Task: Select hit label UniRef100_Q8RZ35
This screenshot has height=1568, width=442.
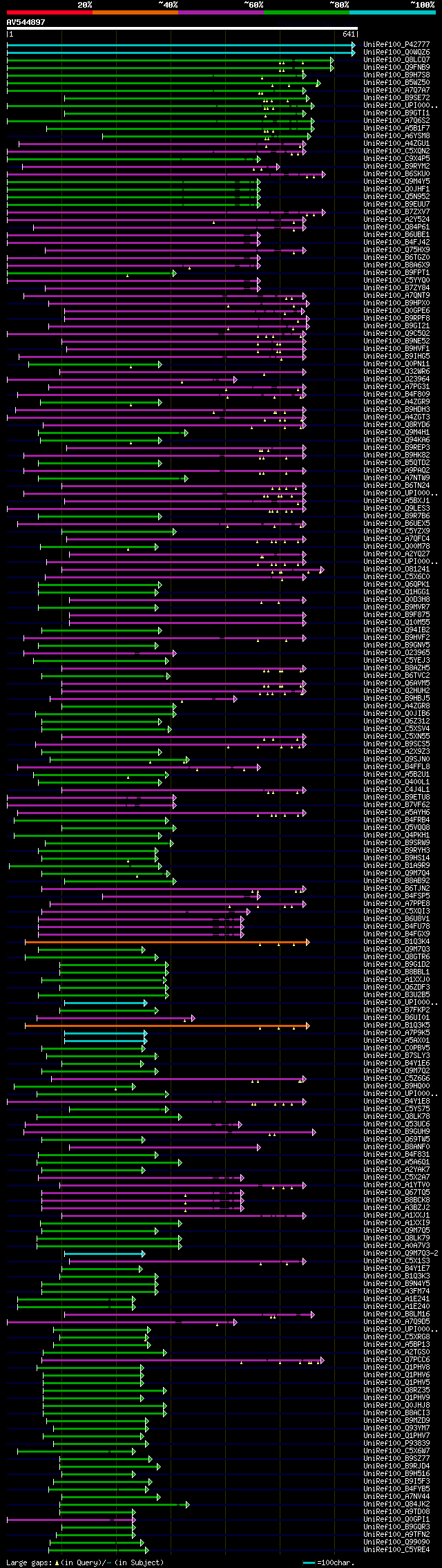Action: click(x=396, y=1390)
